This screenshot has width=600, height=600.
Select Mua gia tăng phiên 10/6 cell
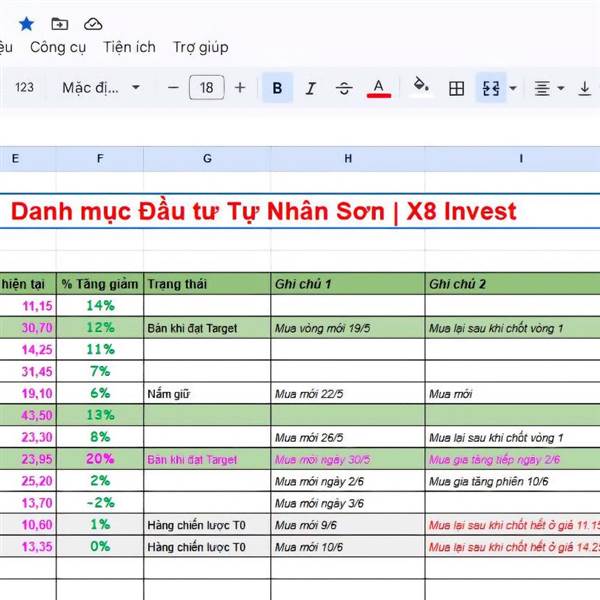(x=512, y=481)
